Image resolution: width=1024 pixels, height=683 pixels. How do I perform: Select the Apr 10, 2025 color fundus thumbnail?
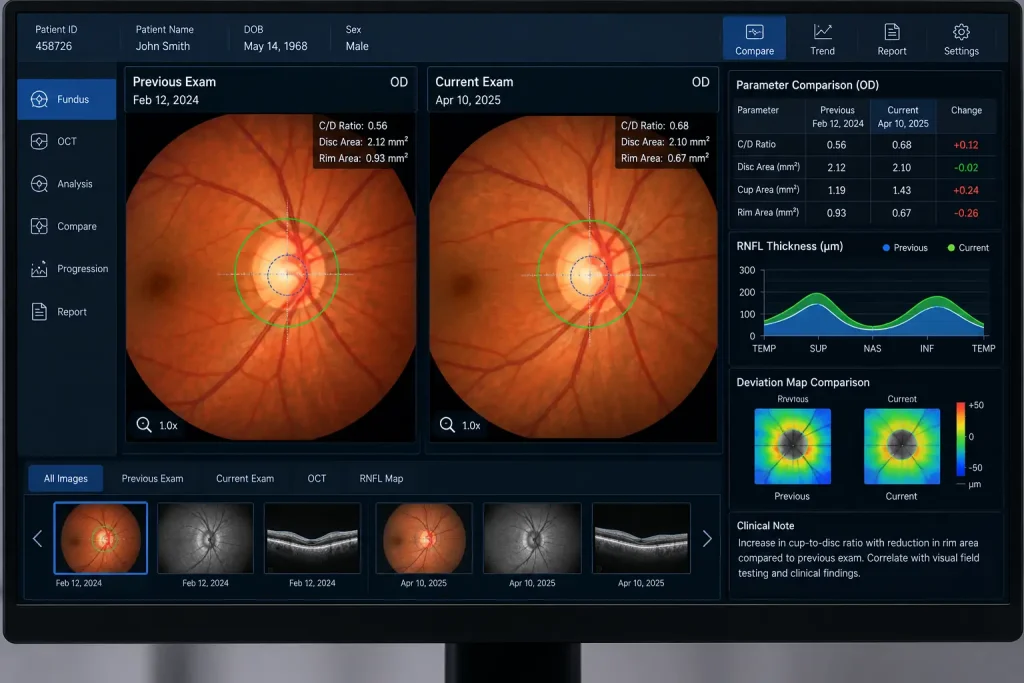[x=424, y=538]
